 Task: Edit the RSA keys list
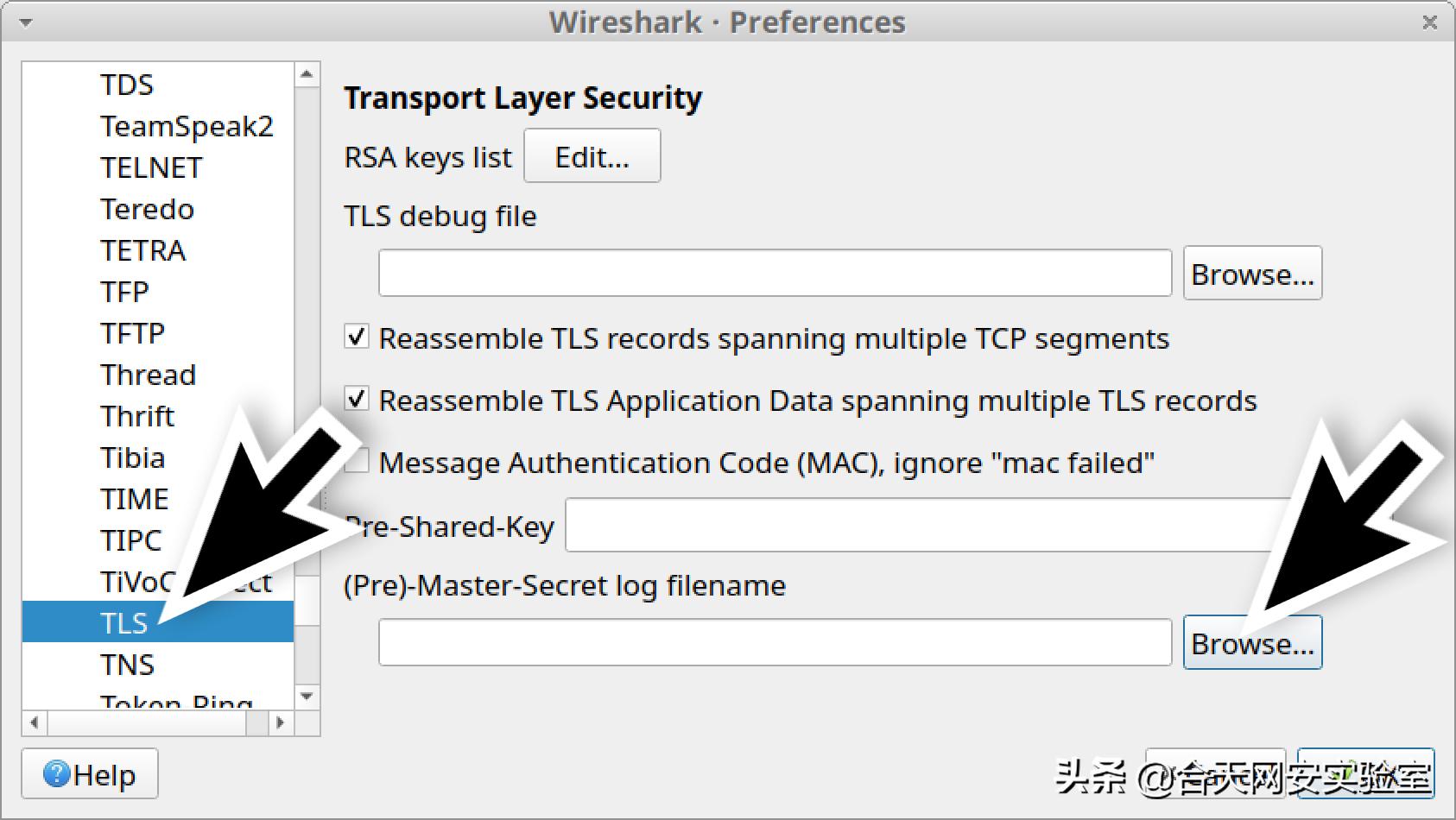pyautogui.click(x=592, y=156)
